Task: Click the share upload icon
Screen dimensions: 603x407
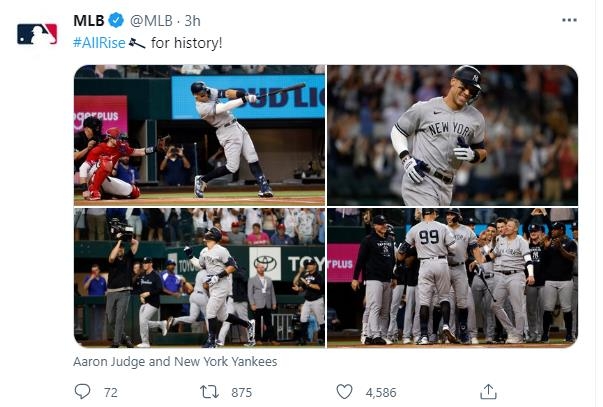Action: (x=488, y=391)
